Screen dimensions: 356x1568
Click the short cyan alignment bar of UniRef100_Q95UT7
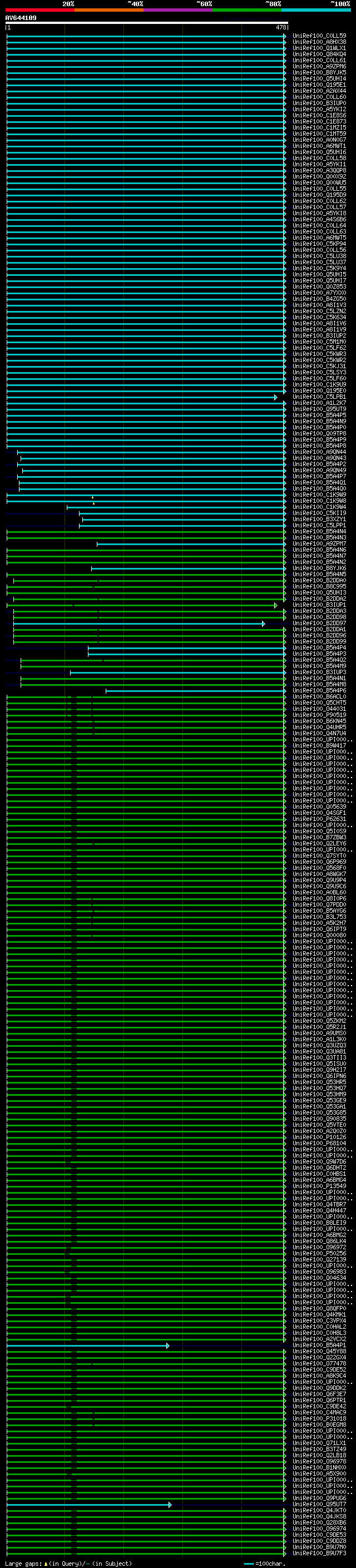pos(89,1504)
